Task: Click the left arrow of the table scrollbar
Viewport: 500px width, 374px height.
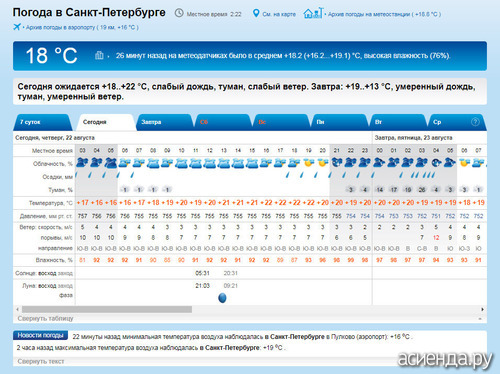Action: coord(17,309)
